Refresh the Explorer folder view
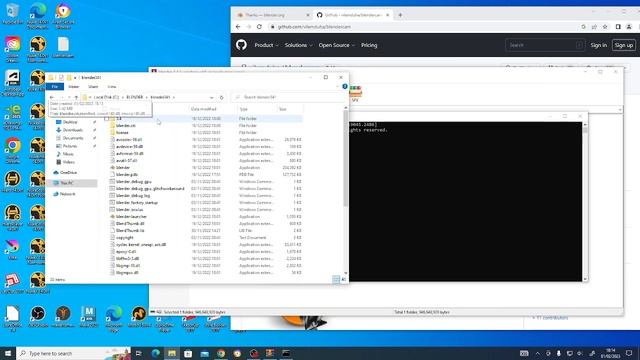This screenshot has height=360, width=640. coord(222,97)
